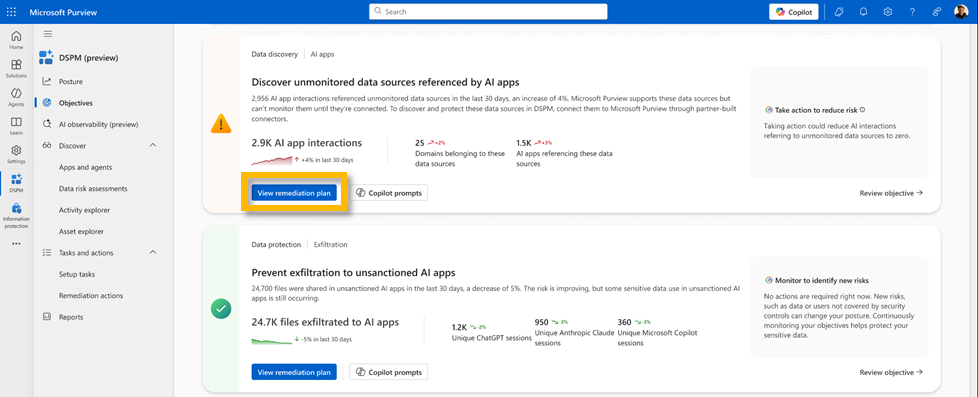Screen dimensions: 978x397
Task: Click info icon beside Take action to reduce risk
Action: 863,109
